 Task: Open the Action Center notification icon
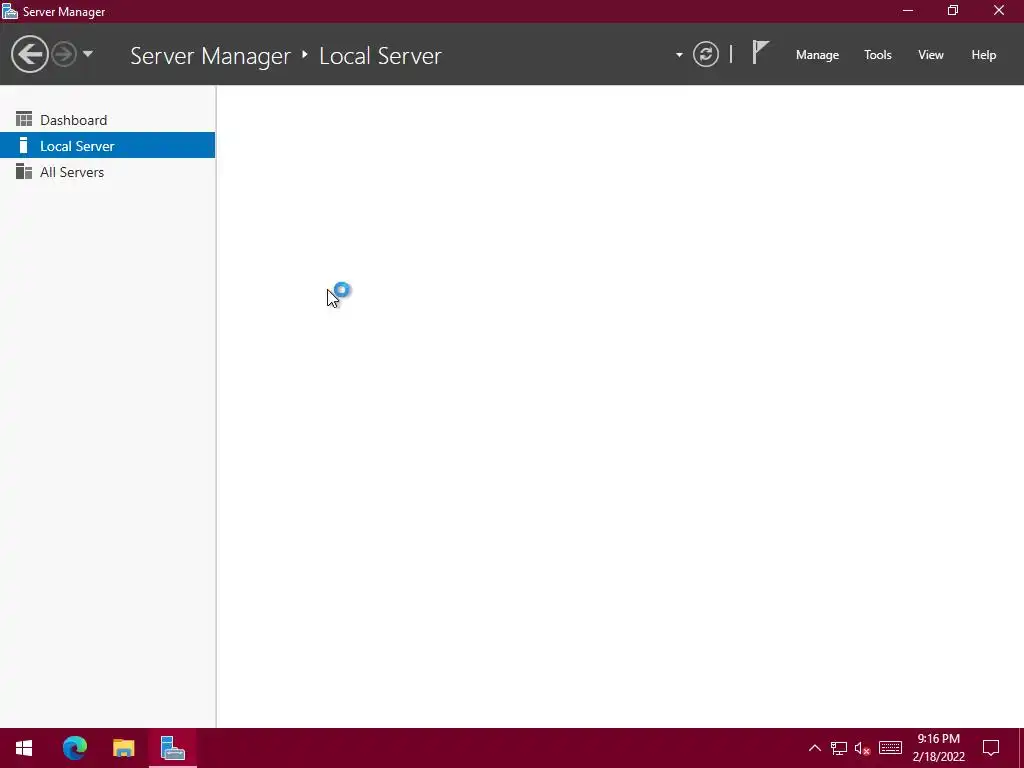tap(991, 748)
